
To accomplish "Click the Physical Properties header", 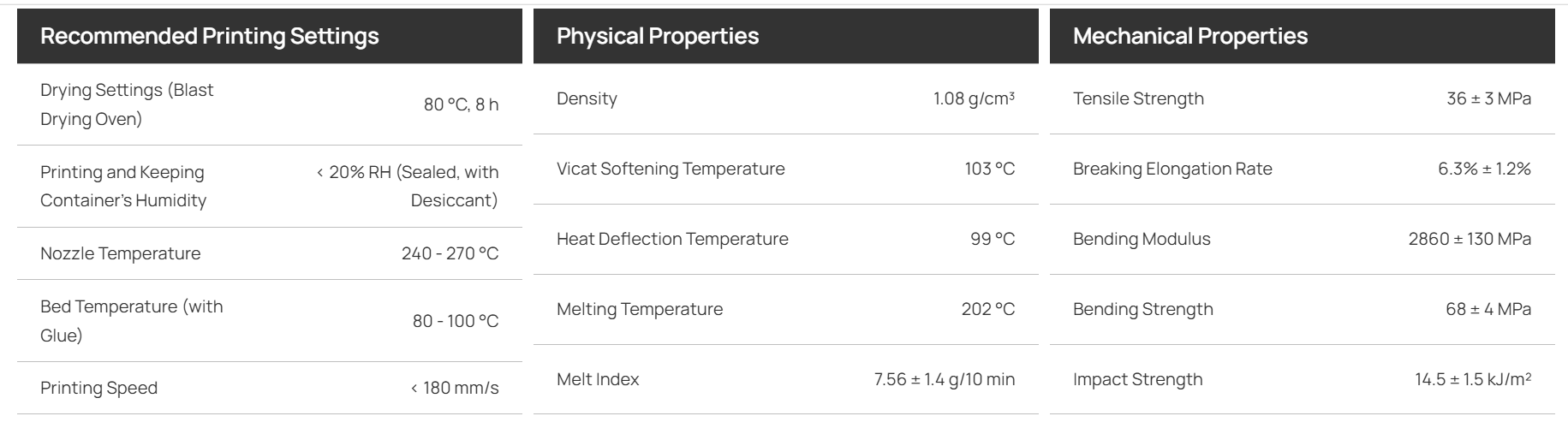I will pyautogui.click(x=658, y=36).
